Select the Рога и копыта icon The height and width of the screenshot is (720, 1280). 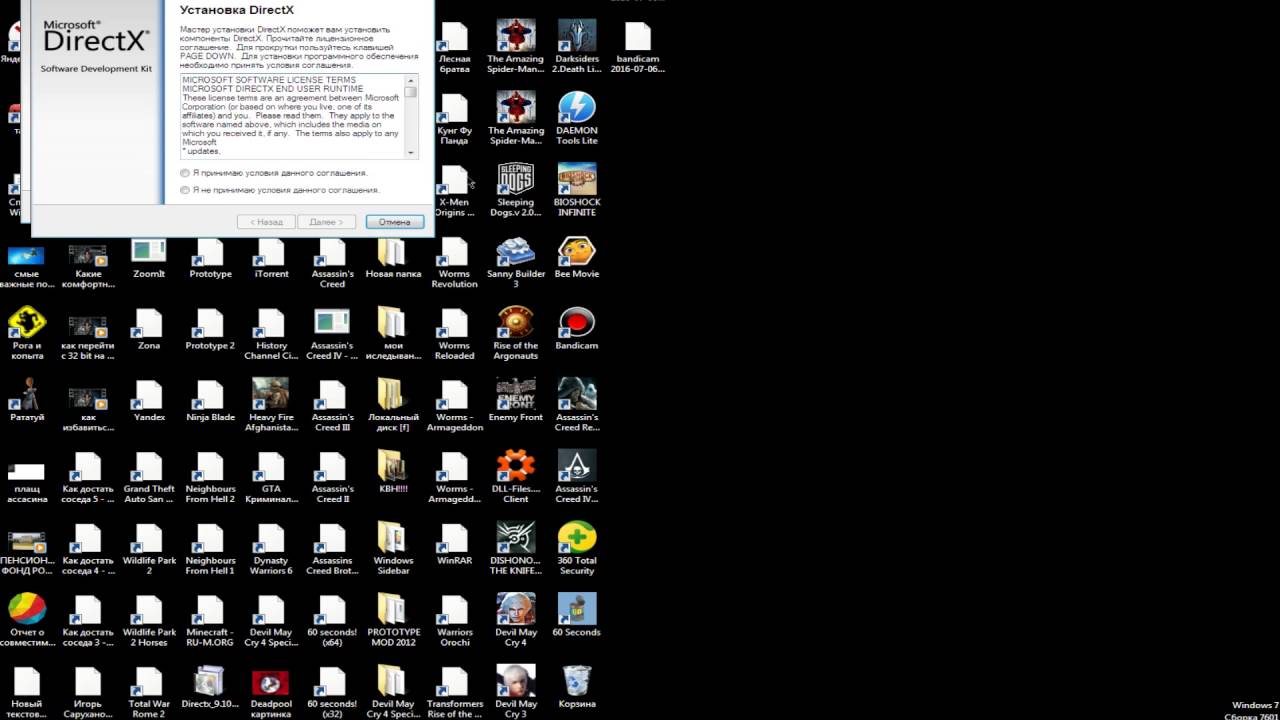[x=27, y=334]
